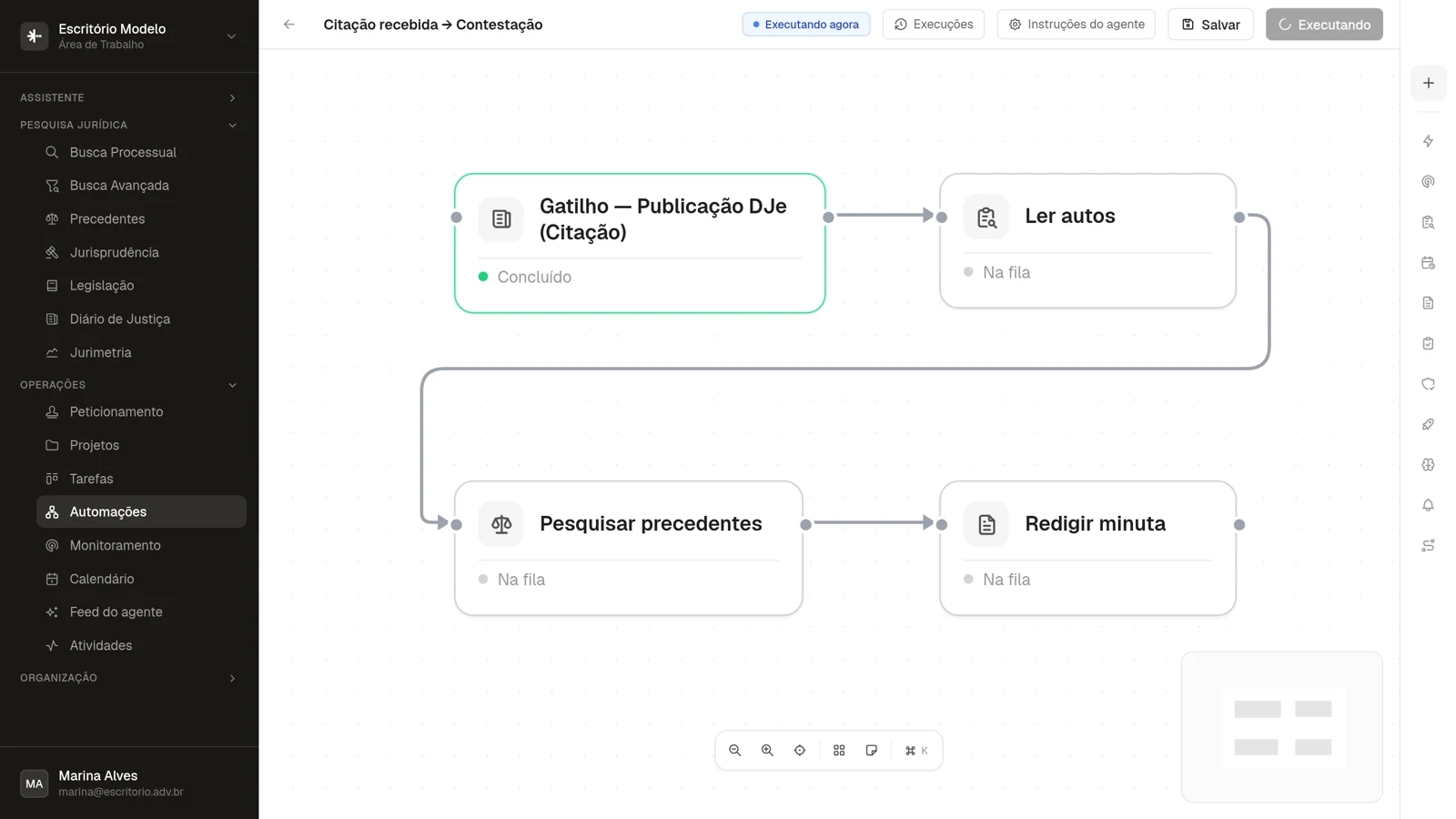Zoom out the canvas
This screenshot has width=1456, height=819.
click(x=735, y=751)
